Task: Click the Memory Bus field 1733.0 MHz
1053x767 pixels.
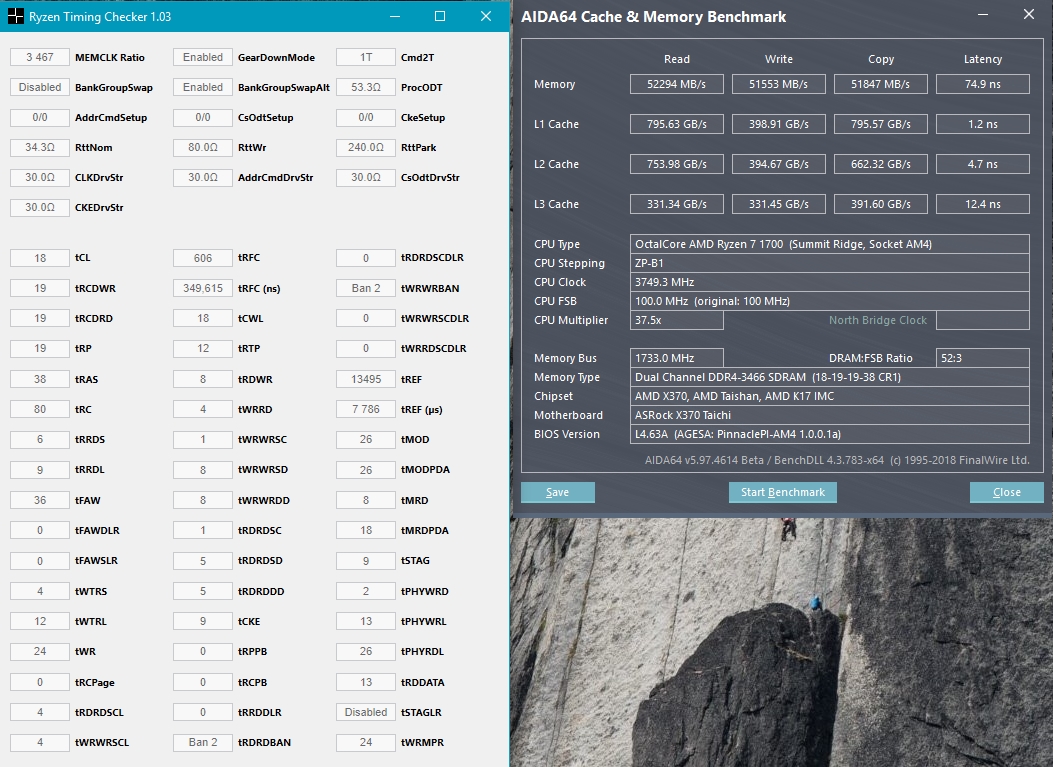Action: (x=676, y=358)
